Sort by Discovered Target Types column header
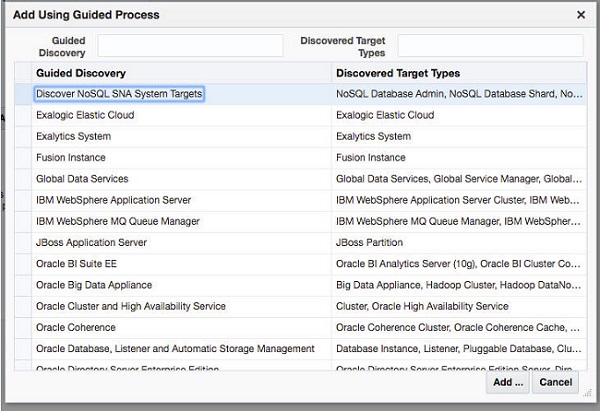The image size is (600, 411). pyautogui.click(x=397, y=73)
